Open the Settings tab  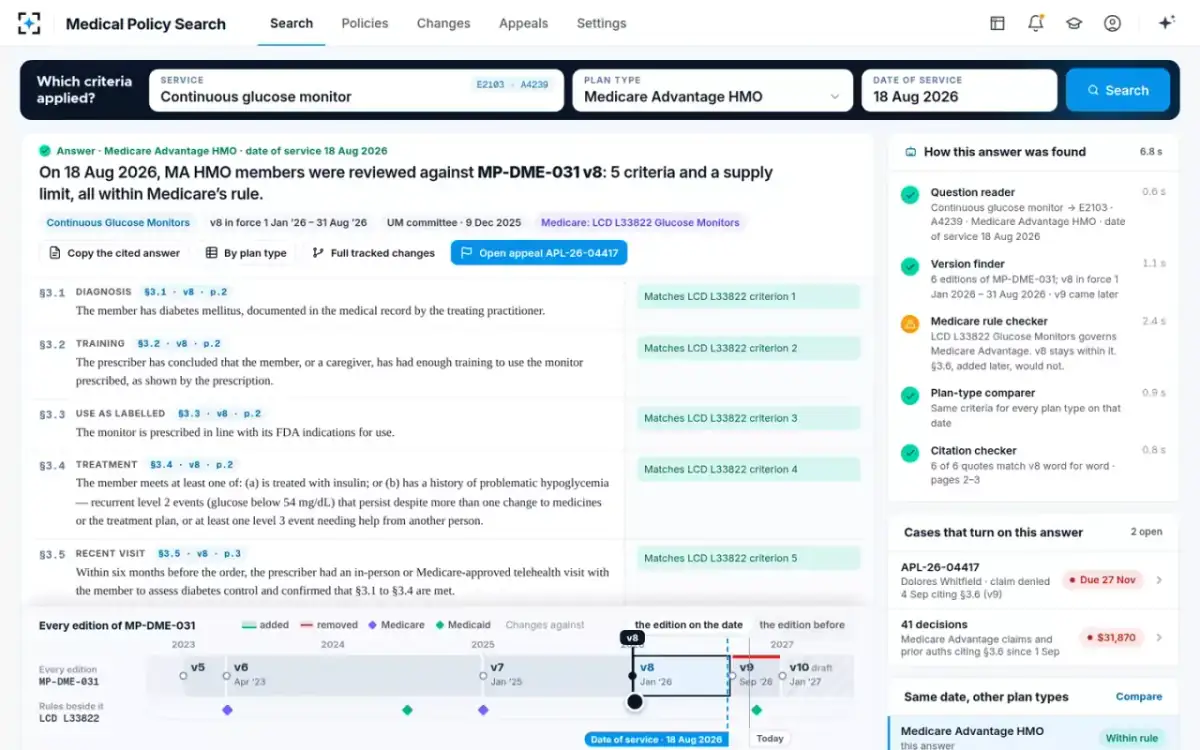(x=602, y=23)
